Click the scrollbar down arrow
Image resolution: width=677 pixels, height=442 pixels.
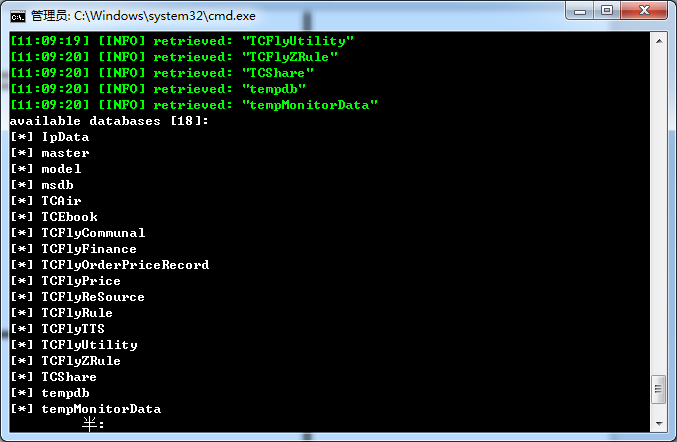[x=659, y=423]
